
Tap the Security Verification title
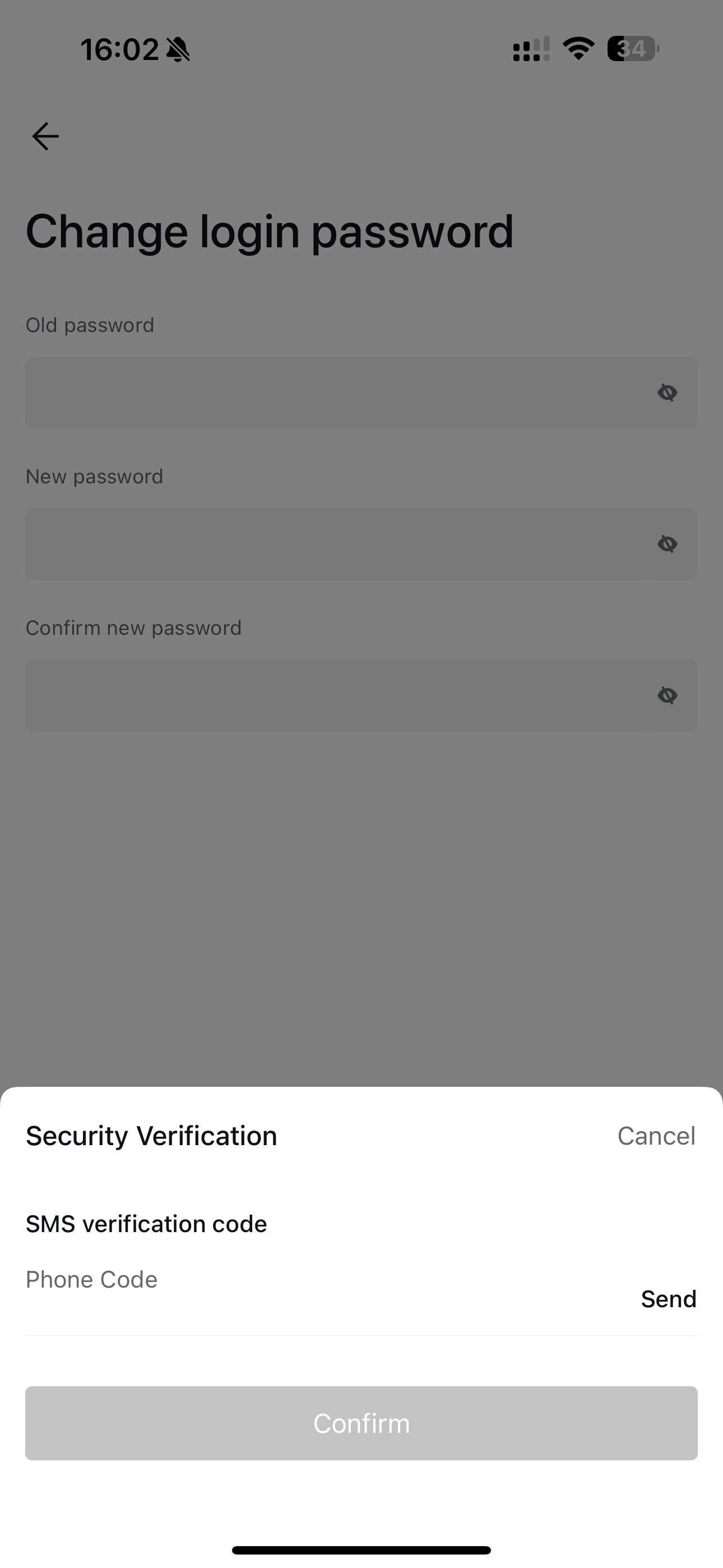point(151,1136)
